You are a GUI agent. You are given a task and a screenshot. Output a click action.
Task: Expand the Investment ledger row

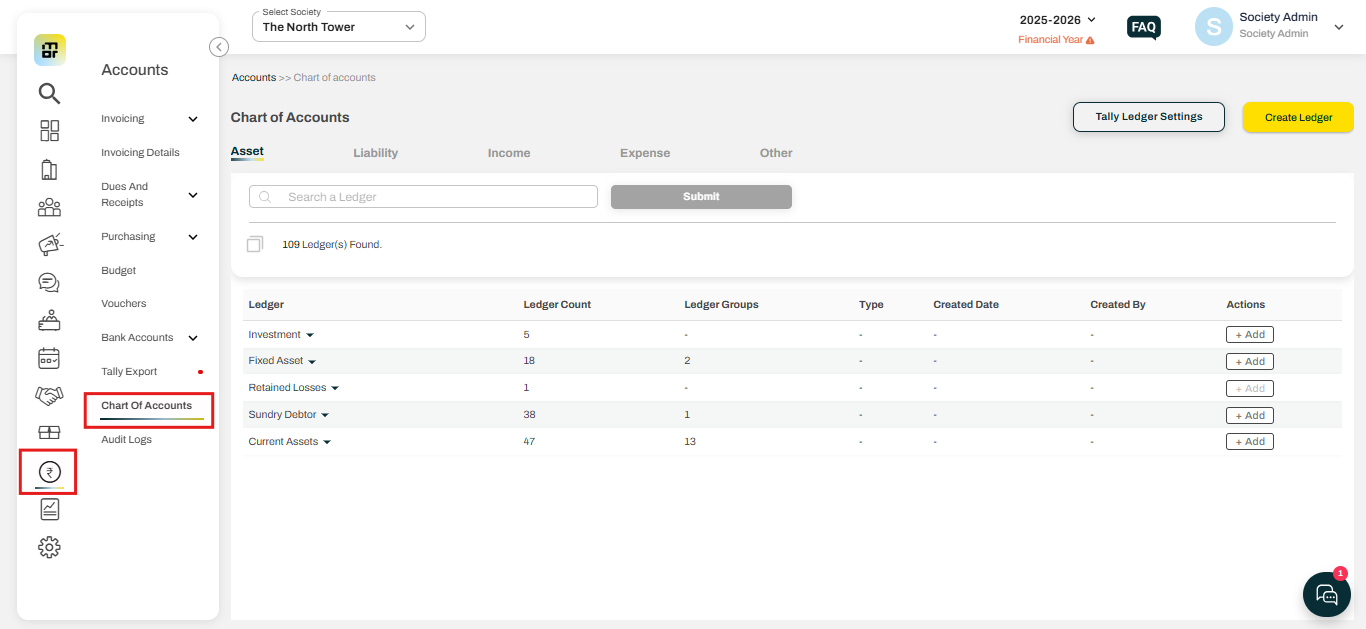(310, 335)
